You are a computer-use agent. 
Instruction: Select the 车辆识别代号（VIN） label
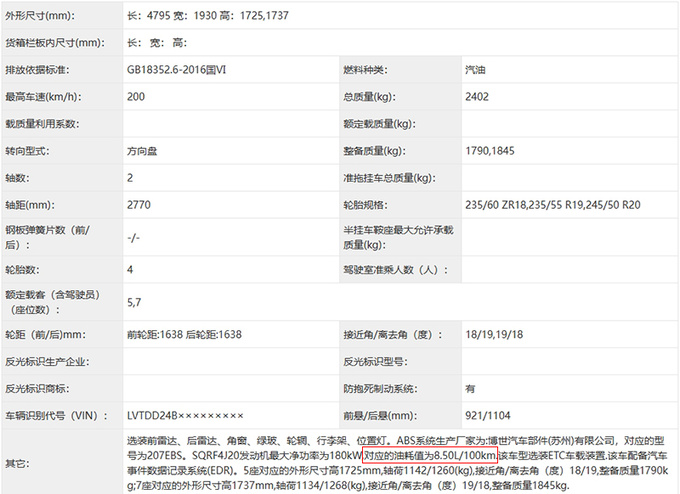coord(56,415)
